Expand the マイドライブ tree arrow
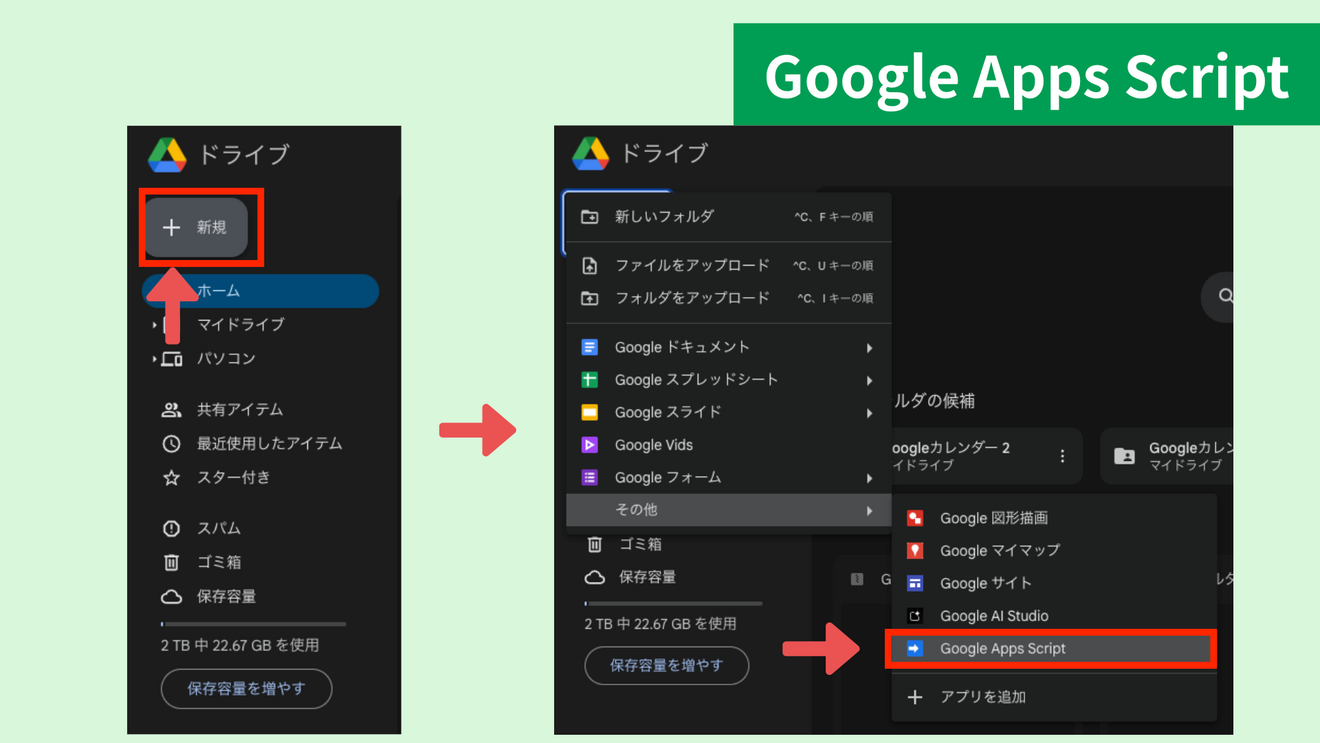 pyautogui.click(x=154, y=325)
